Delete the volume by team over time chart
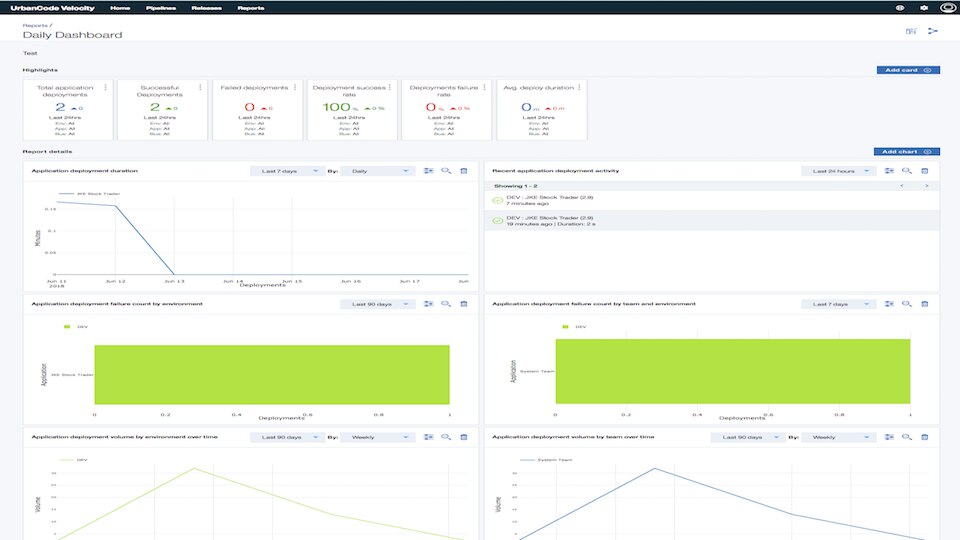 [x=924, y=437]
